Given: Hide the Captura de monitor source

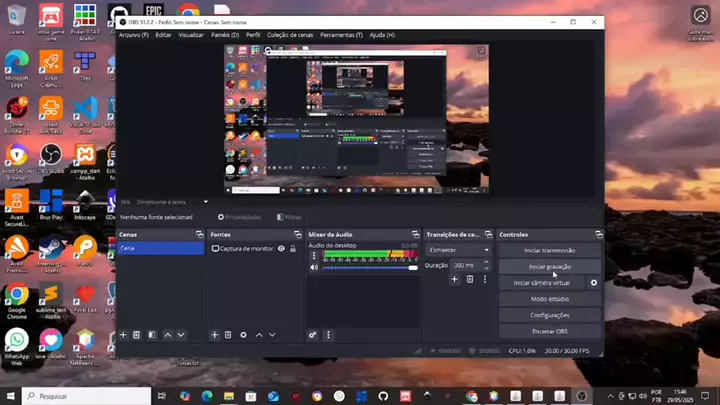Looking at the screenshot, I should [x=281, y=249].
